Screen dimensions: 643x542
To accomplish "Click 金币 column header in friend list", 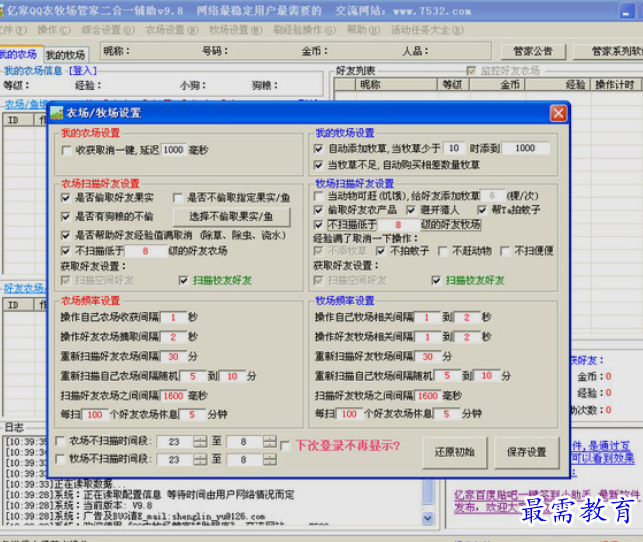I will (x=497, y=84).
